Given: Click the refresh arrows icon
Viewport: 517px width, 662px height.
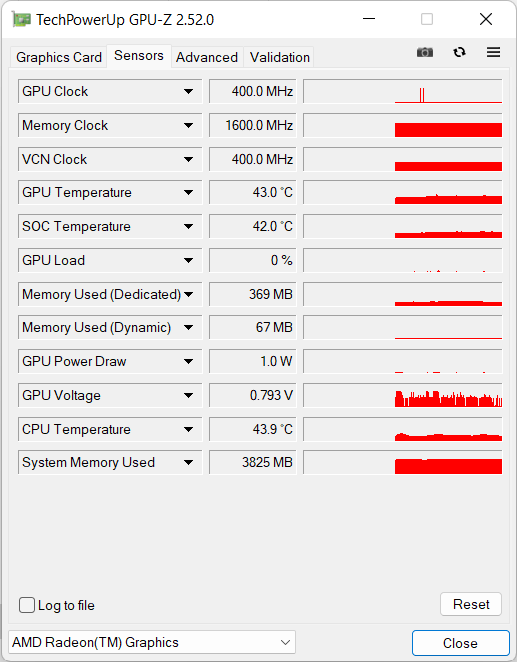Looking at the screenshot, I should [x=459, y=52].
